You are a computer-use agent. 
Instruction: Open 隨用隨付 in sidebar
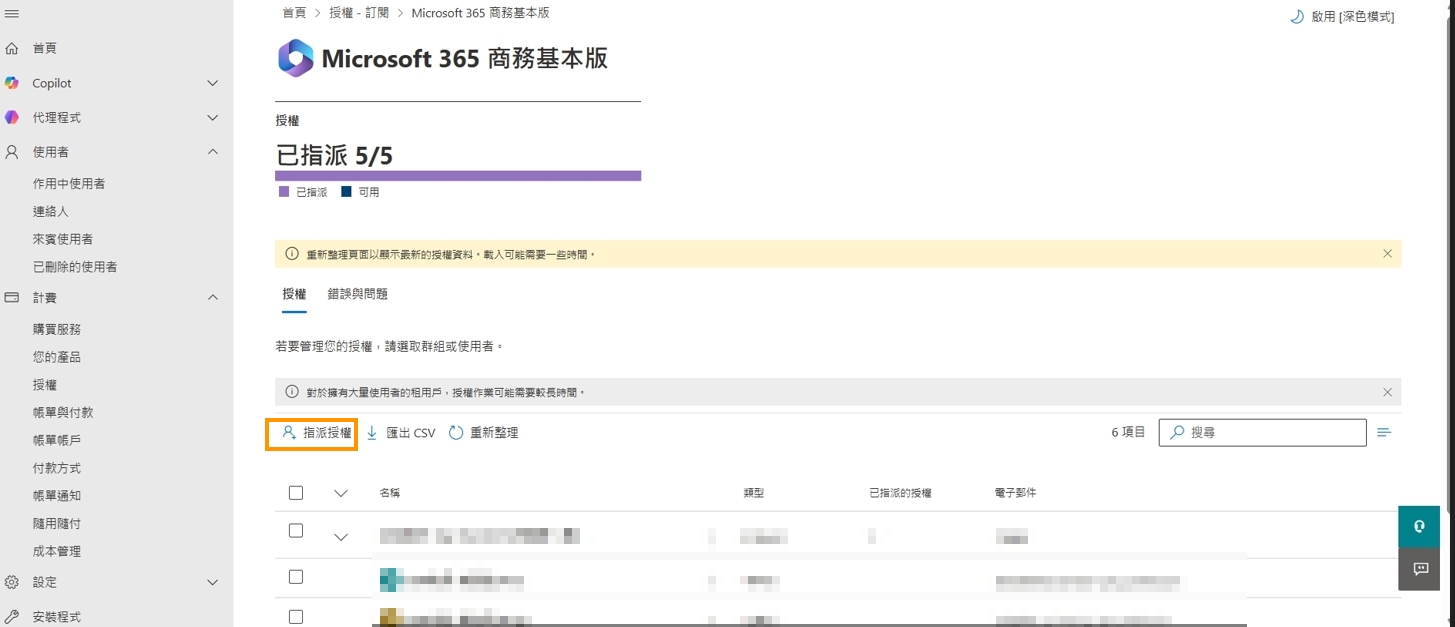(57, 523)
